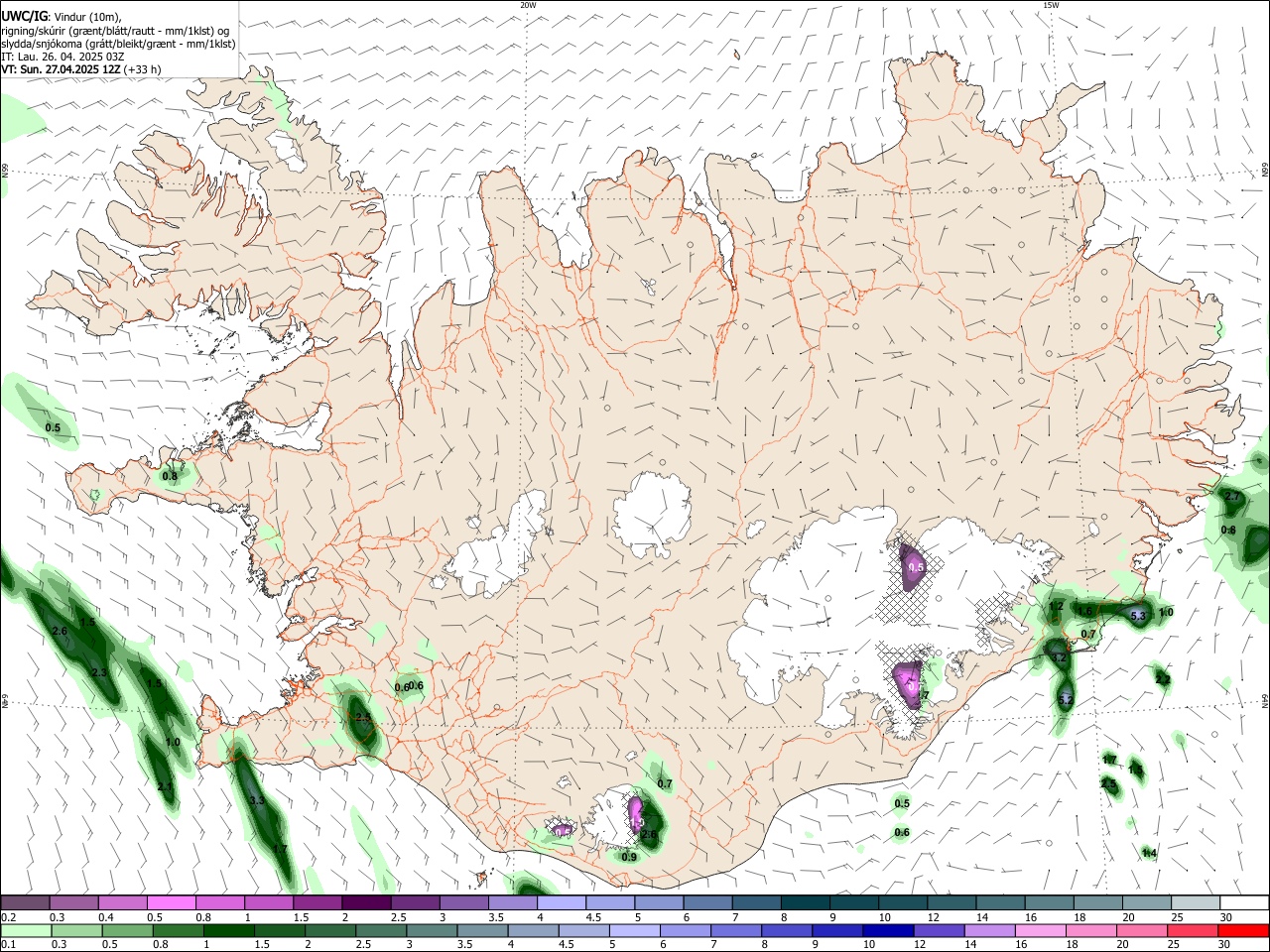The image size is (1270, 952).
Task: Click the 0.9 precipitation value on south coast
Action: (629, 857)
